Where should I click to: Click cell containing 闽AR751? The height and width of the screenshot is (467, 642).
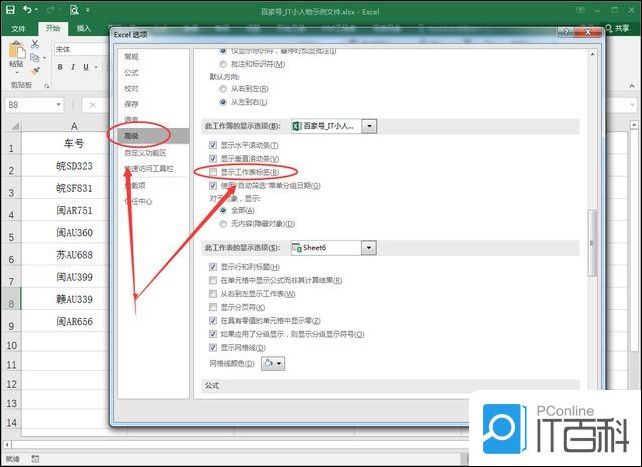(74, 210)
